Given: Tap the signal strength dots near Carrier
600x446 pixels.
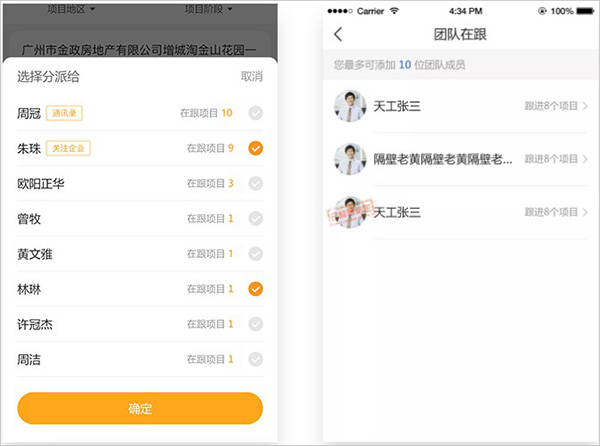Looking at the screenshot, I should (x=340, y=11).
